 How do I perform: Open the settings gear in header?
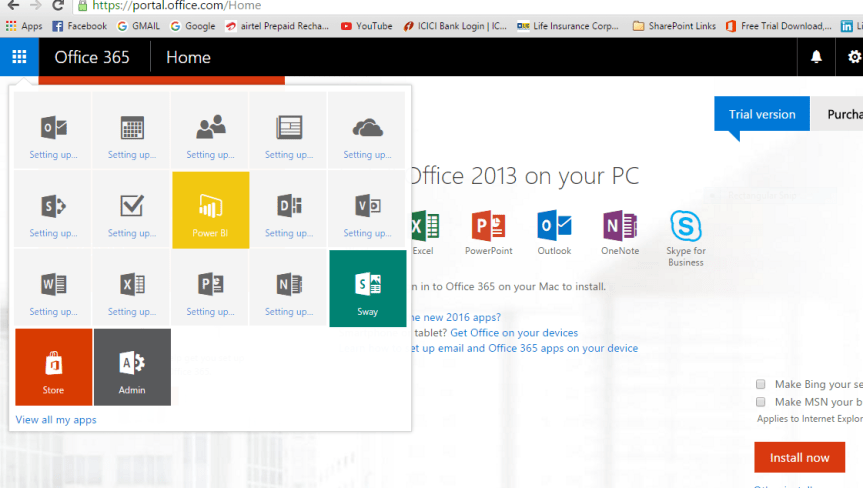(x=853, y=57)
